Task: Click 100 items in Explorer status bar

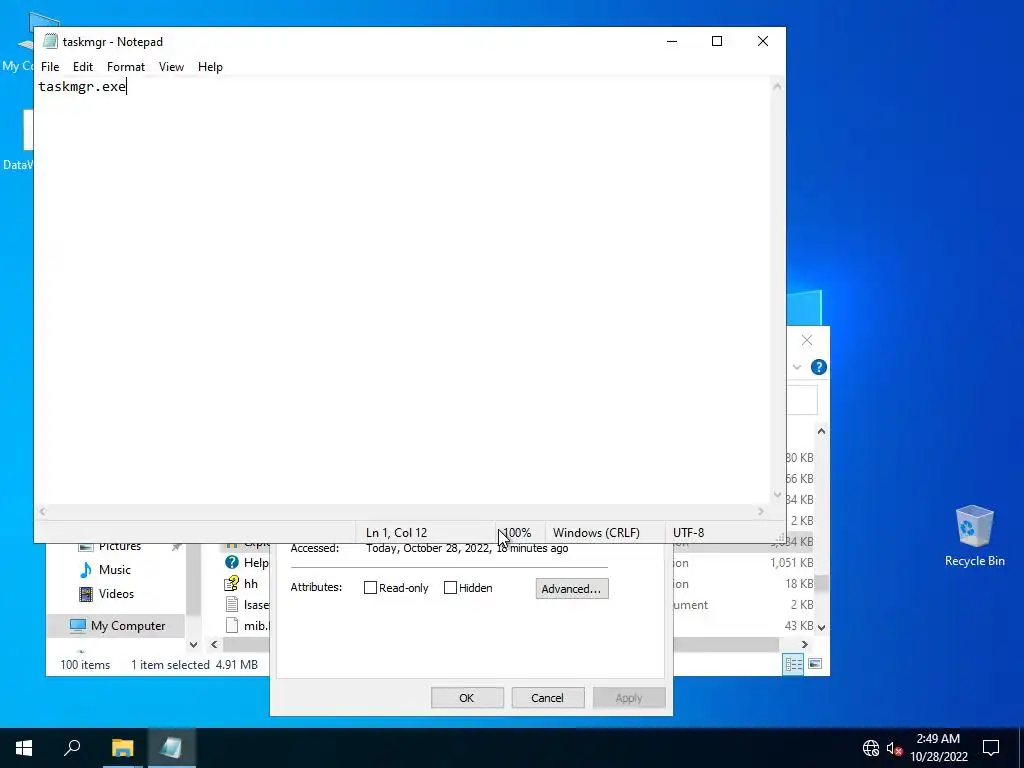Action: click(x=85, y=665)
